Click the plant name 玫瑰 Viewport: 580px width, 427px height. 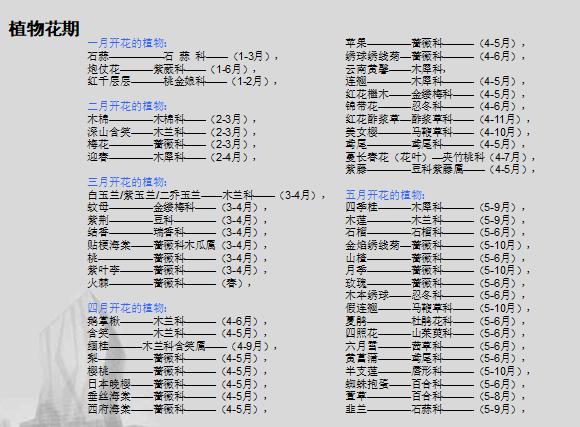[x=356, y=283]
